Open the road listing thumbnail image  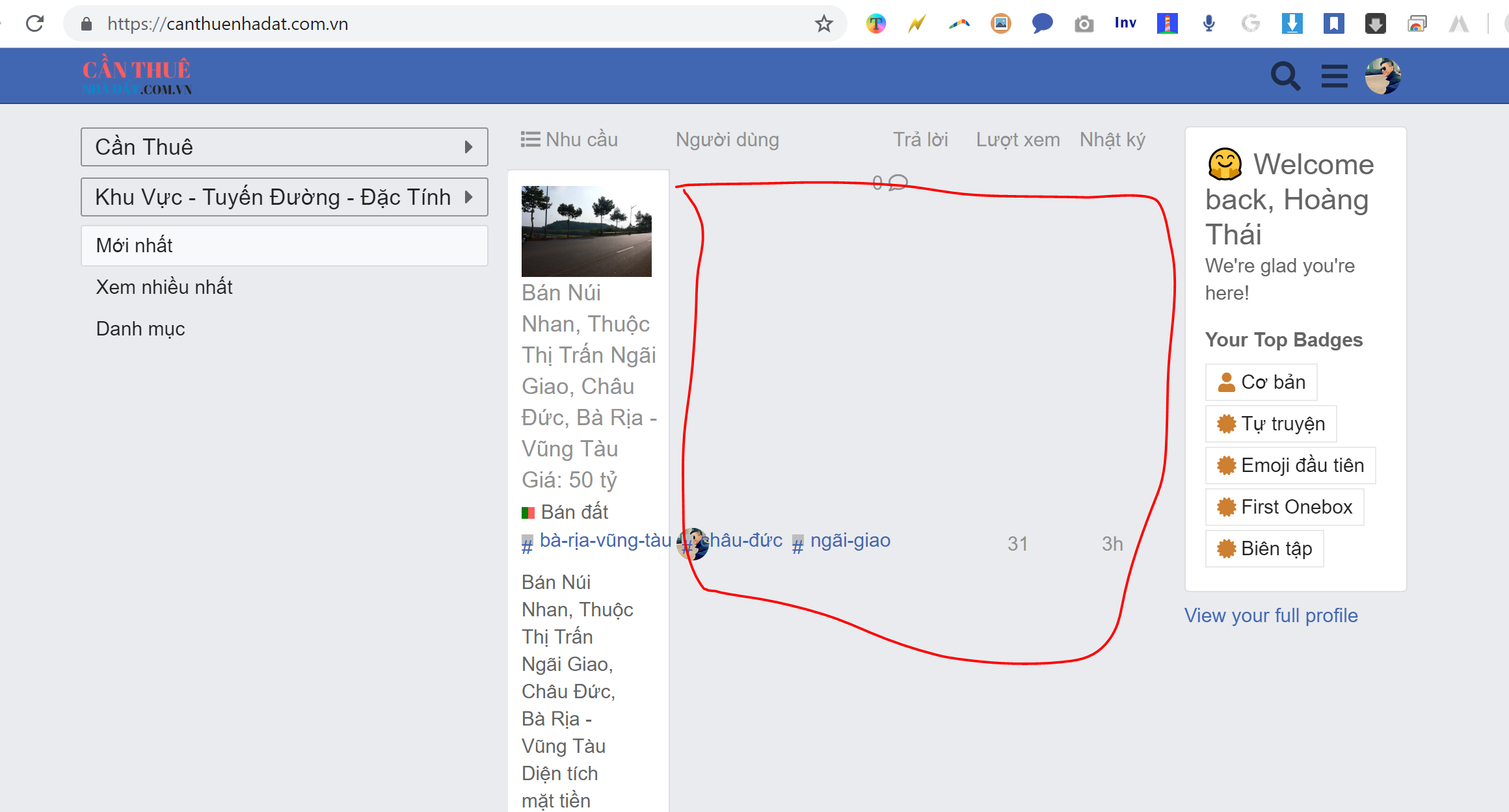point(586,231)
